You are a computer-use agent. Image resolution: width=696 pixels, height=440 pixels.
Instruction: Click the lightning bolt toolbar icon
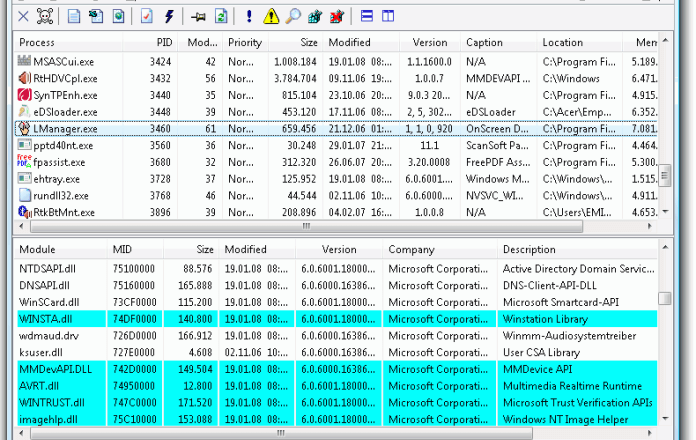pyautogui.click(x=169, y=16)
